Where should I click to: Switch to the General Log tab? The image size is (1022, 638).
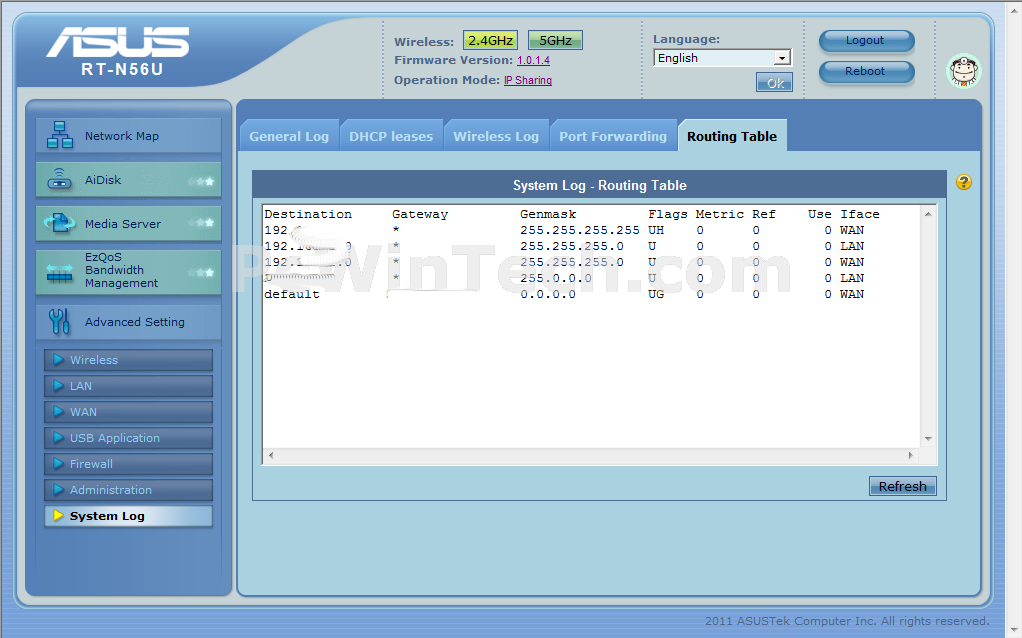pyautogui.click(x=289, y=136)
